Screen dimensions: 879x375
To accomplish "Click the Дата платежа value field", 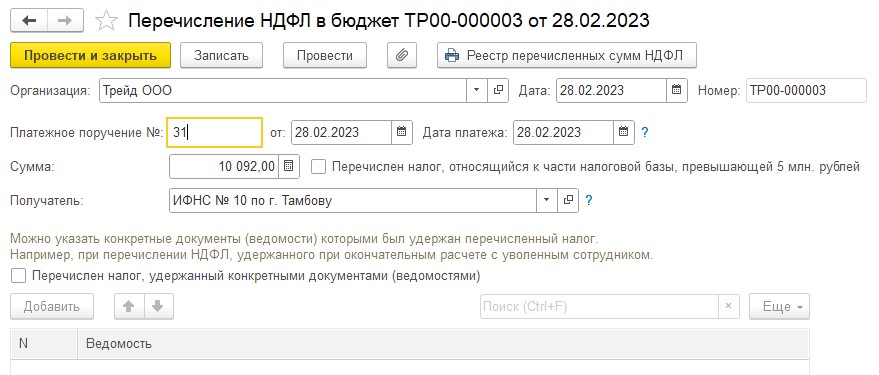I will point(563,132).
